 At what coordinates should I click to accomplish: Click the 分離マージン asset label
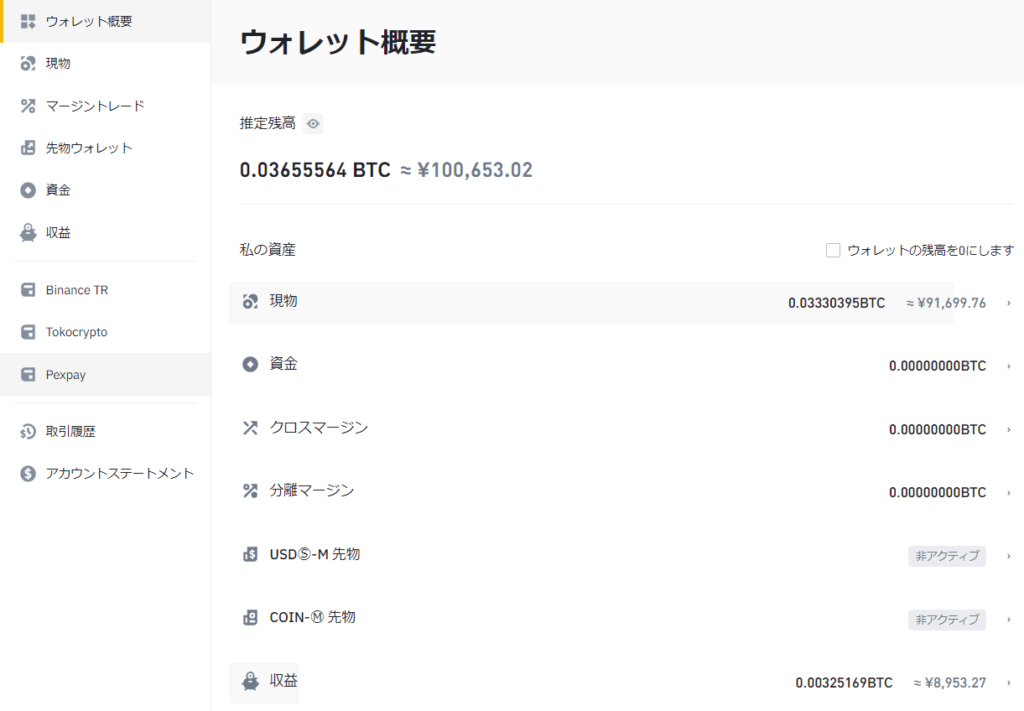(x=311, y=491)
